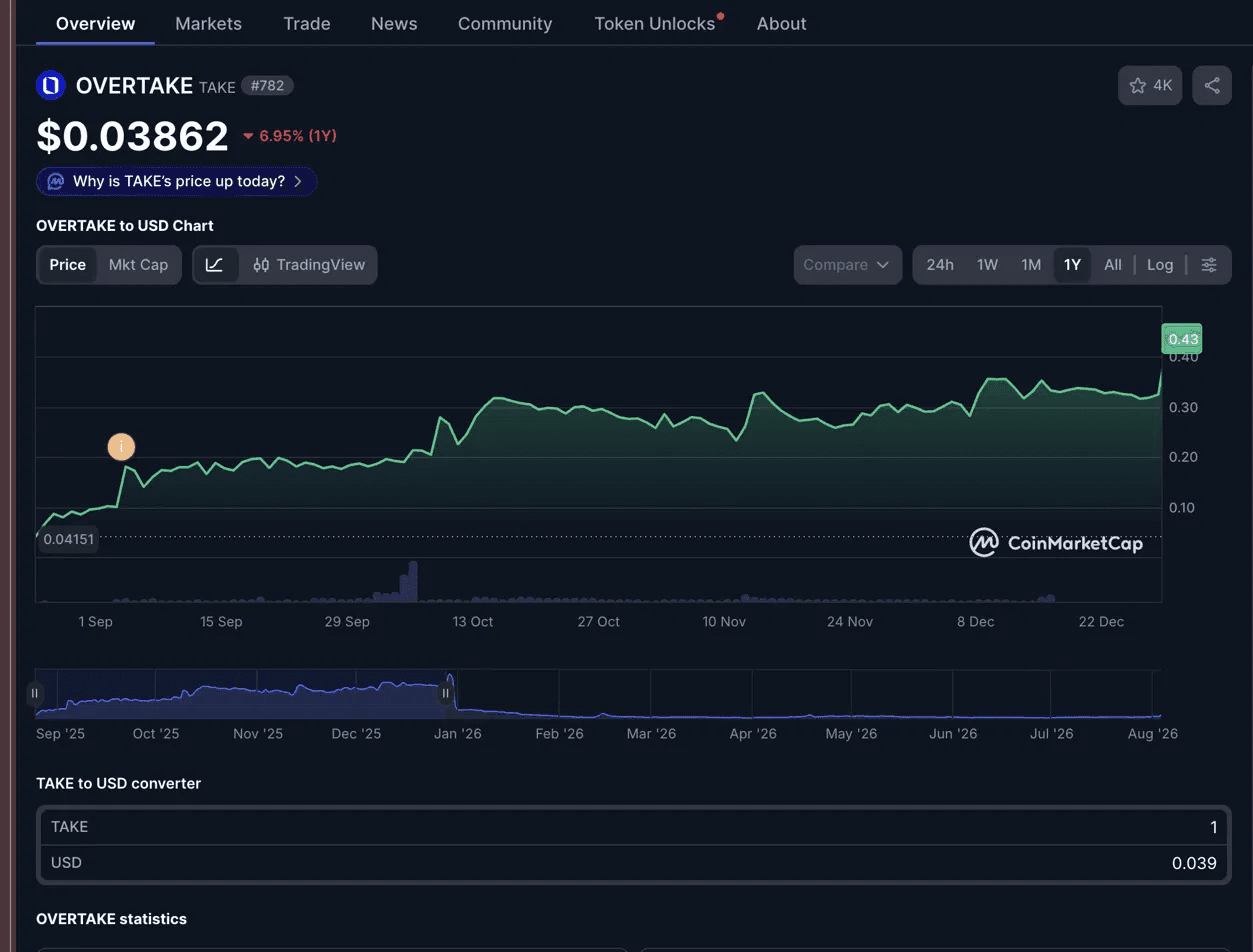
Task: Open chart settings sliders icon
Action: pos(1209,265)
